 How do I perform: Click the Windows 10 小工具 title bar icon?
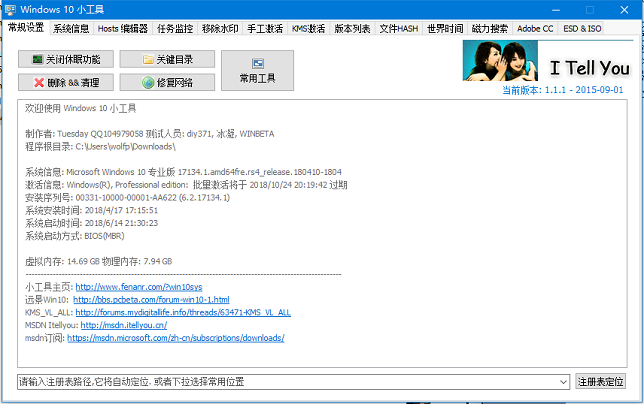coord(12,9)
